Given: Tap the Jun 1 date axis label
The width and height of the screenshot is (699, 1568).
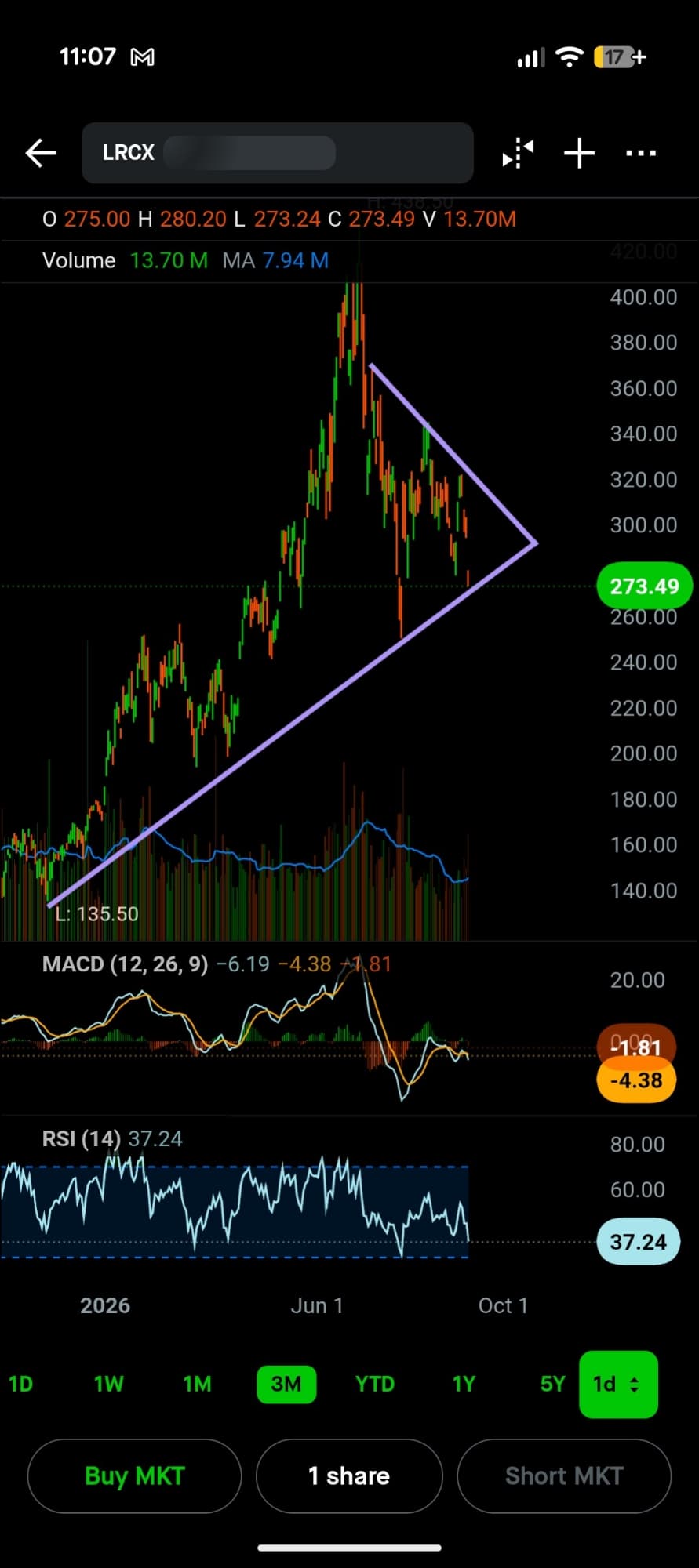Looking at the screenshot, I should point(317,1305).
